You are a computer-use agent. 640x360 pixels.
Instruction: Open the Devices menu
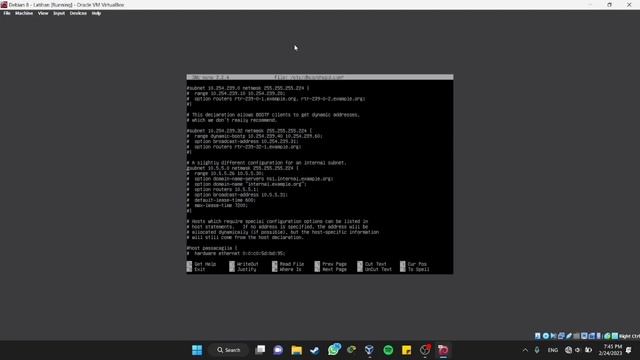78,13
